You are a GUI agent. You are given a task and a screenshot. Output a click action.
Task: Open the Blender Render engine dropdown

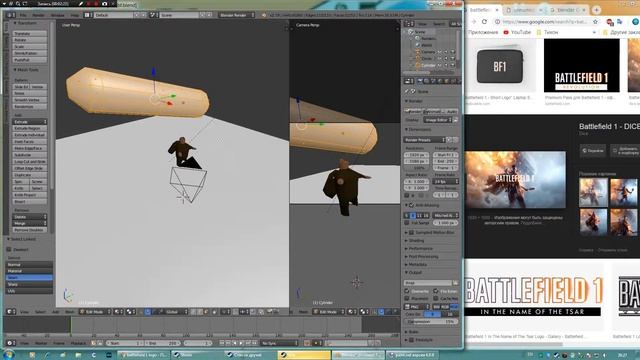[x=236, y=15]
